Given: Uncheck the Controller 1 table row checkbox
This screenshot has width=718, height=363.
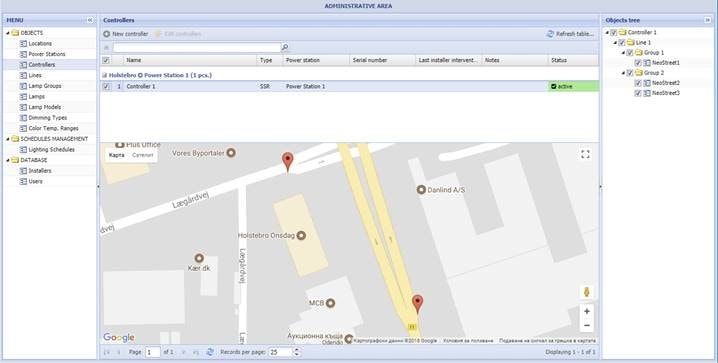Looking at the screenshot, I should coord(106,86).
